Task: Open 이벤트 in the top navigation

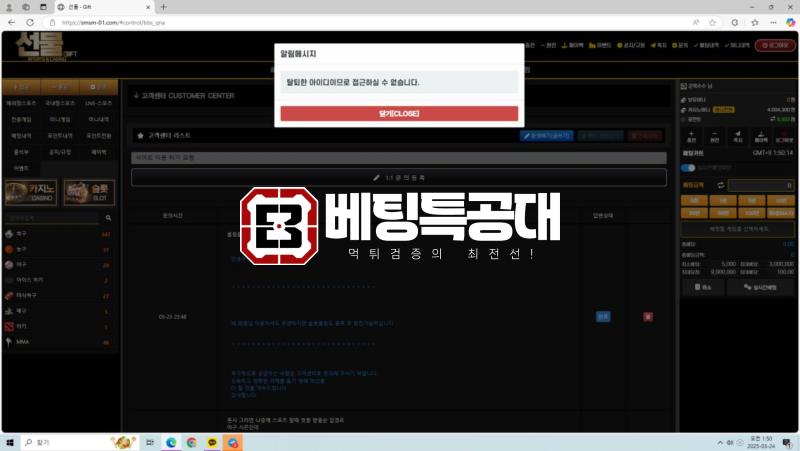Action: point(600,45)
